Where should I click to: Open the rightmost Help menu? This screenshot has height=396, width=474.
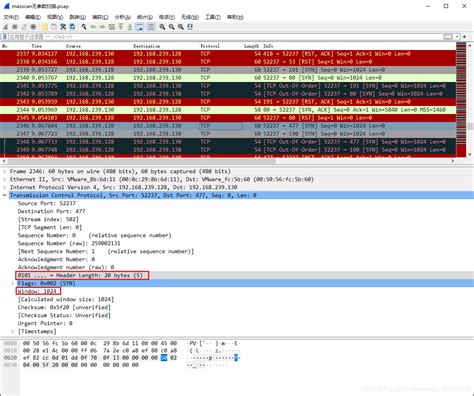coord(235,17)
